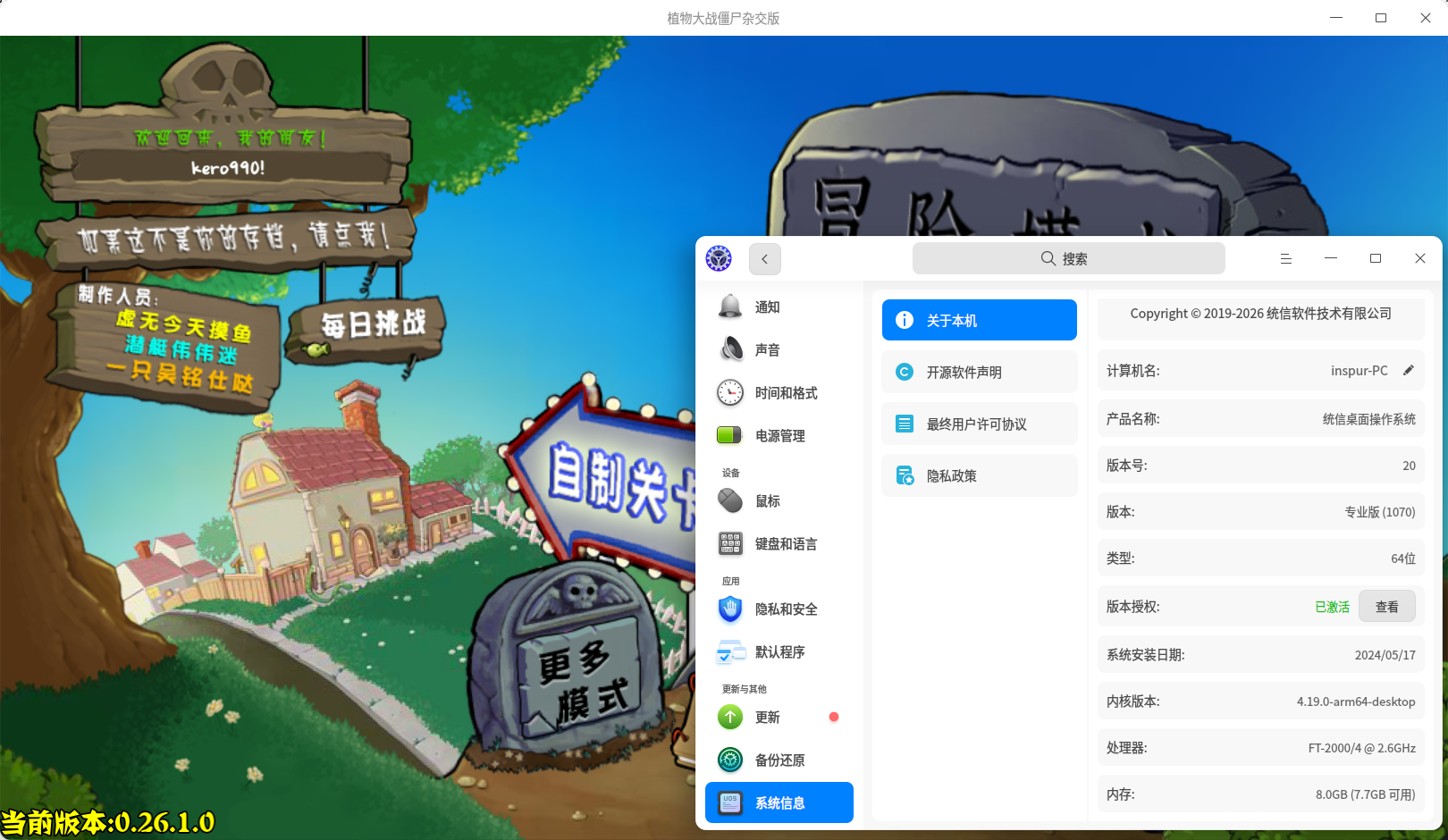Click the 统信桌面操作系统 product name
The height and width of the screenshot is (840, 1448).
[1369, 419]
